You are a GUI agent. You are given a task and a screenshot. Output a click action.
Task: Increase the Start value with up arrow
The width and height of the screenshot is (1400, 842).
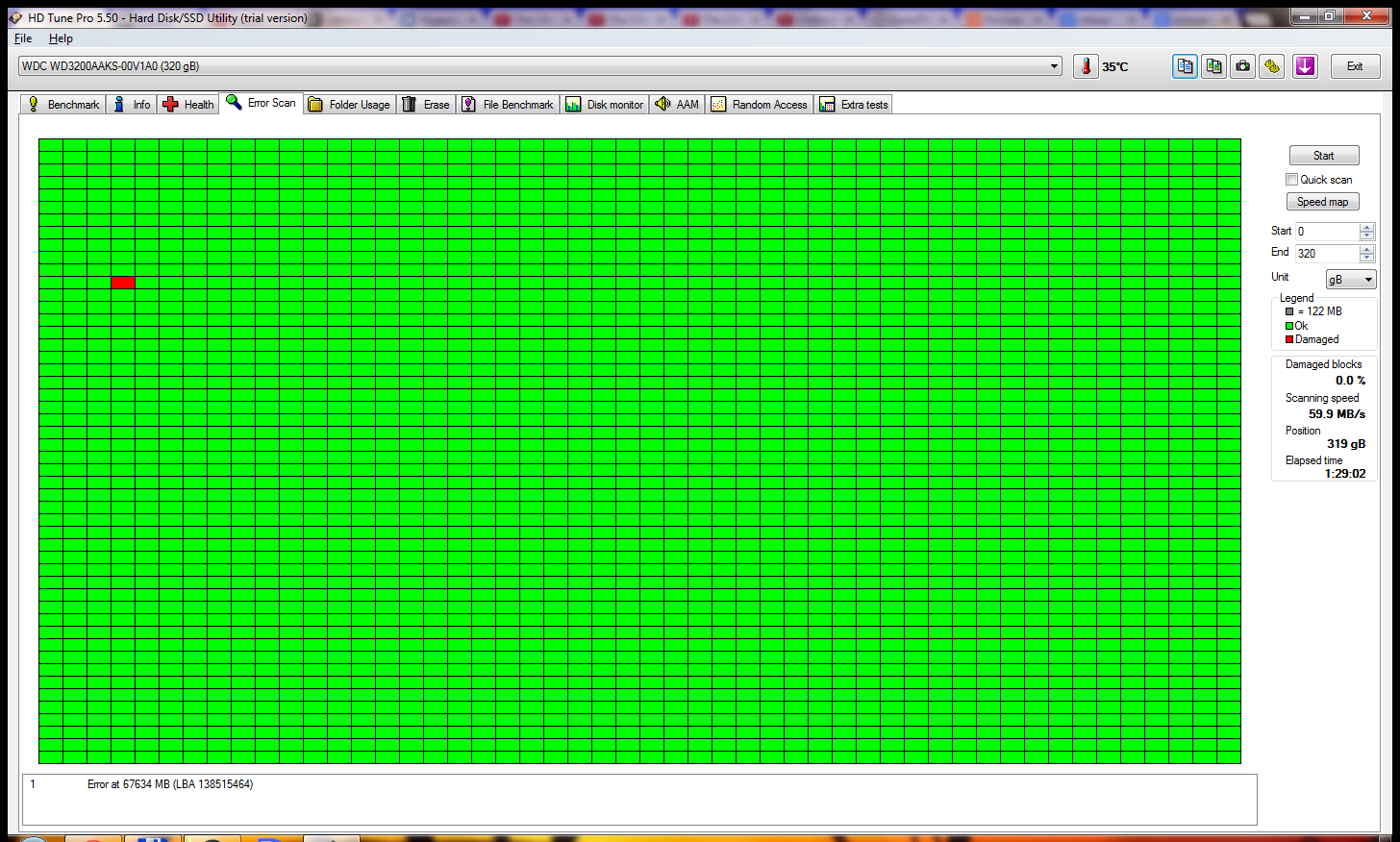(x=1366, y=228)
